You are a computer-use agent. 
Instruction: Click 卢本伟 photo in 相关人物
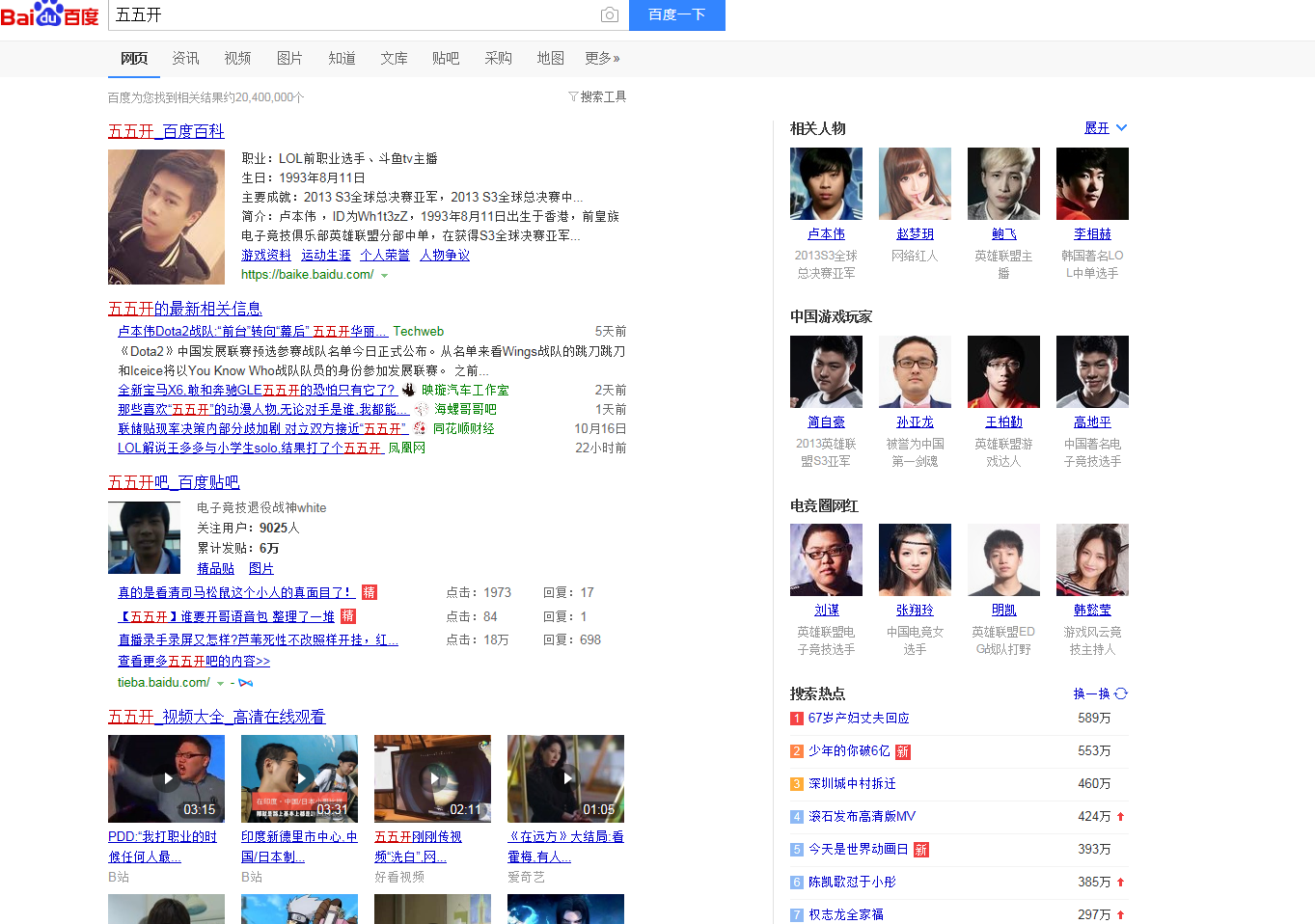[x=826, y=183]
